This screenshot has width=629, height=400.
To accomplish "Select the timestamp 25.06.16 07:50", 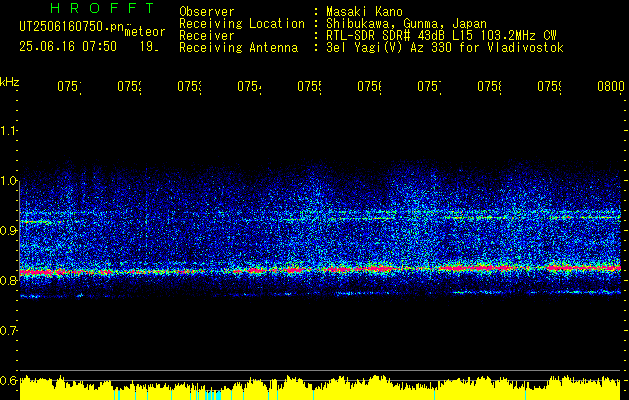I will tap(68, 47).
